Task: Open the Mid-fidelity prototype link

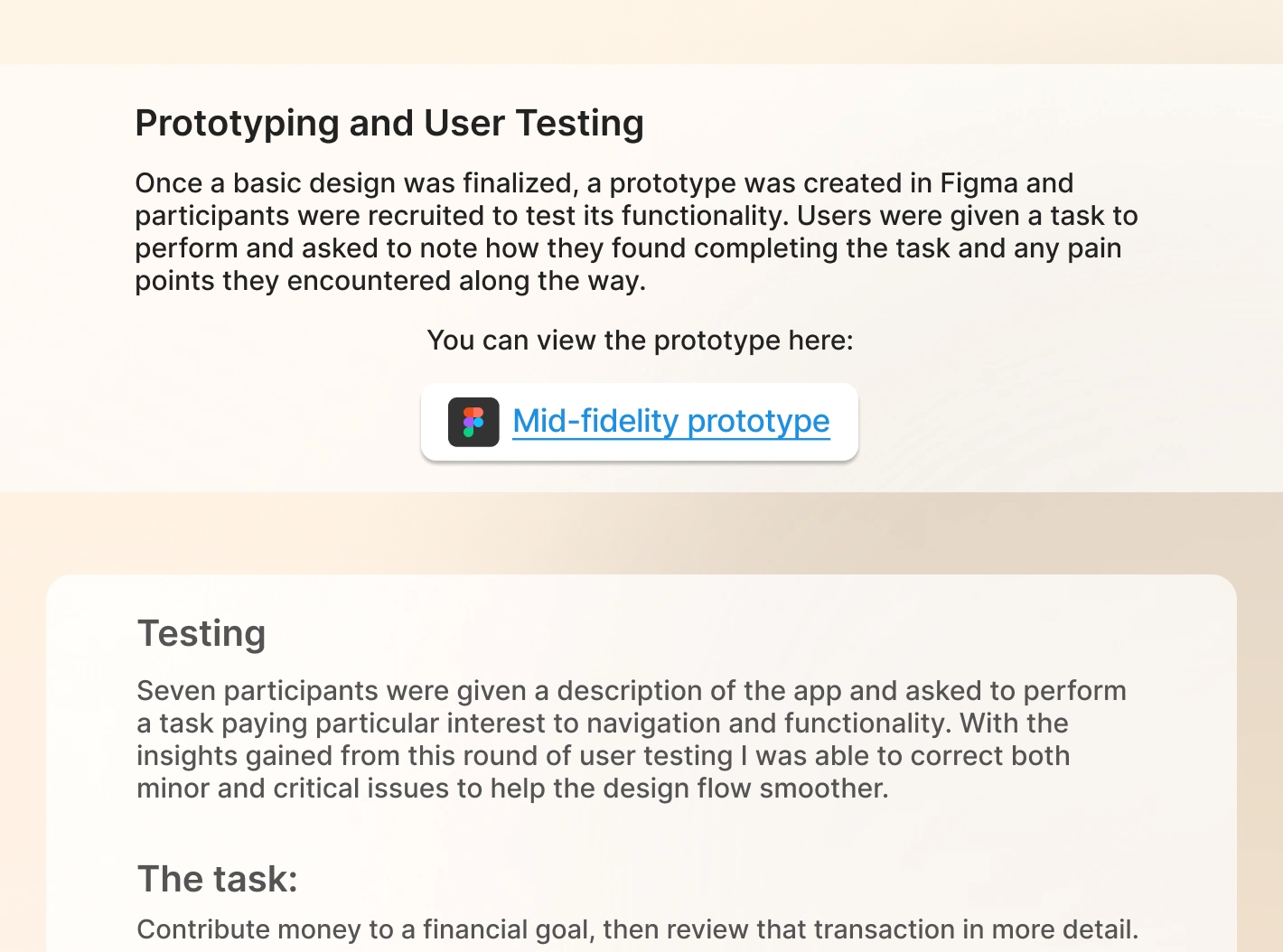Action: tap(670, 422)
